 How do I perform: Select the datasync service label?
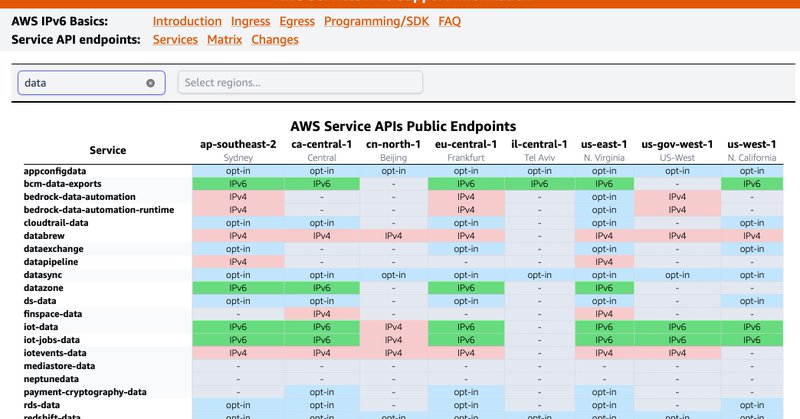[x=43, y=275]
